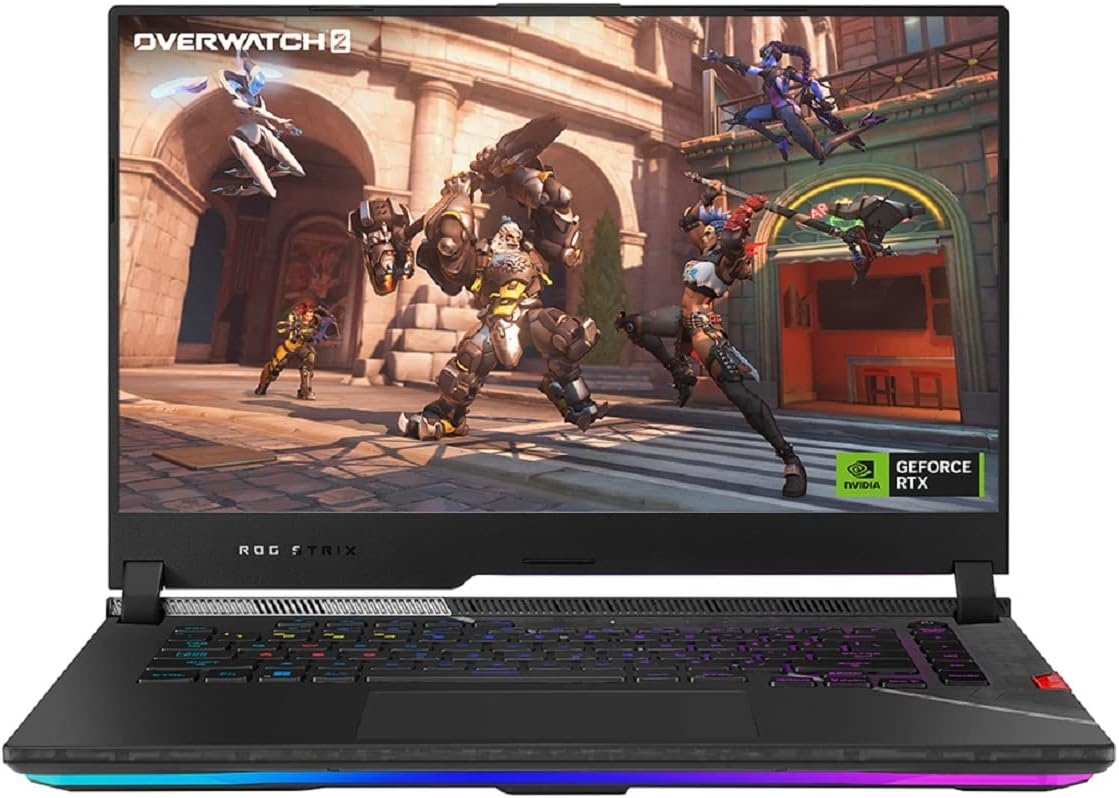
Task: Click the OVERWATCH 2 logo on the laptop screen
Action: (x=242, y=42)
